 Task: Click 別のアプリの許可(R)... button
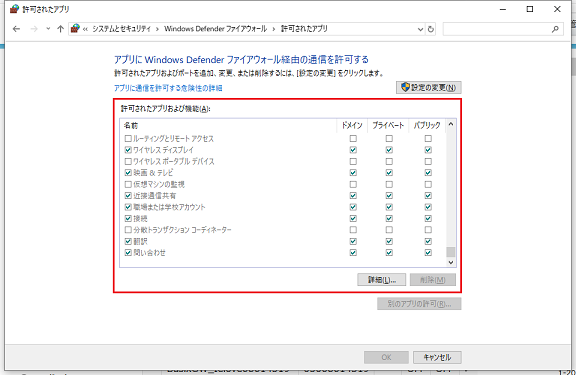(419, 304)
